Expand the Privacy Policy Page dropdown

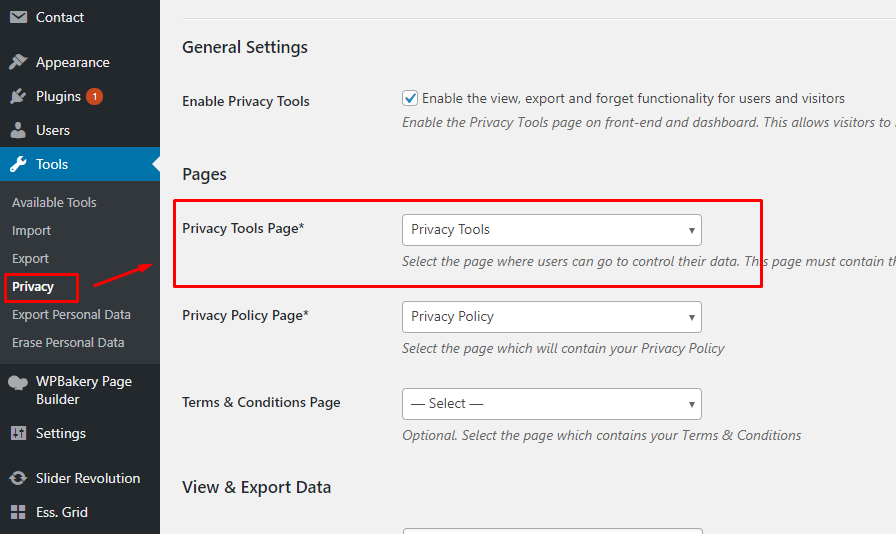click(x=551, y=316)
